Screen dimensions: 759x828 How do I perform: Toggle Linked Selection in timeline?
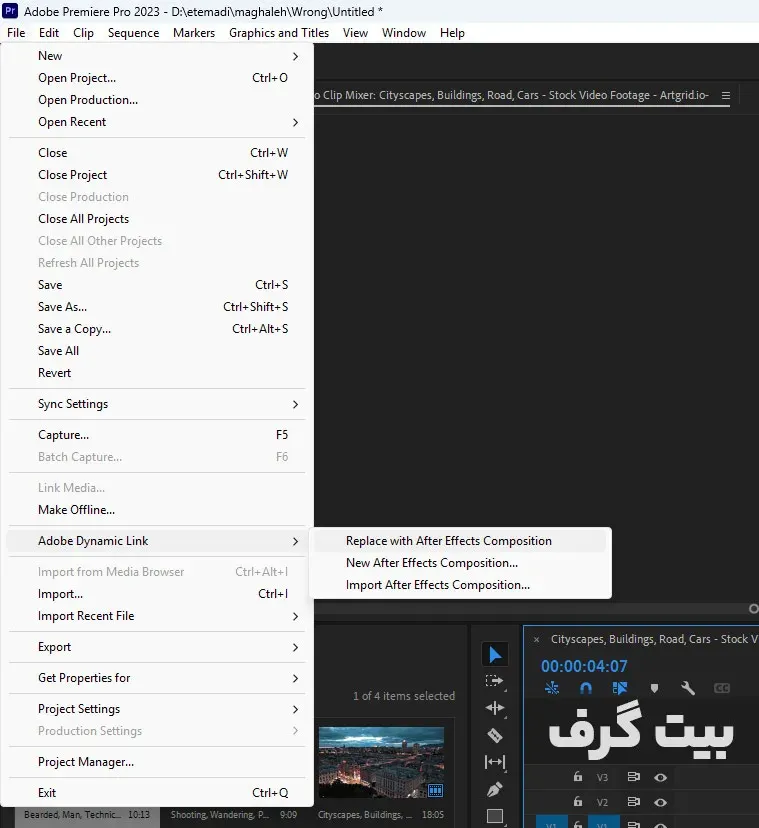[x=619, y=688]
